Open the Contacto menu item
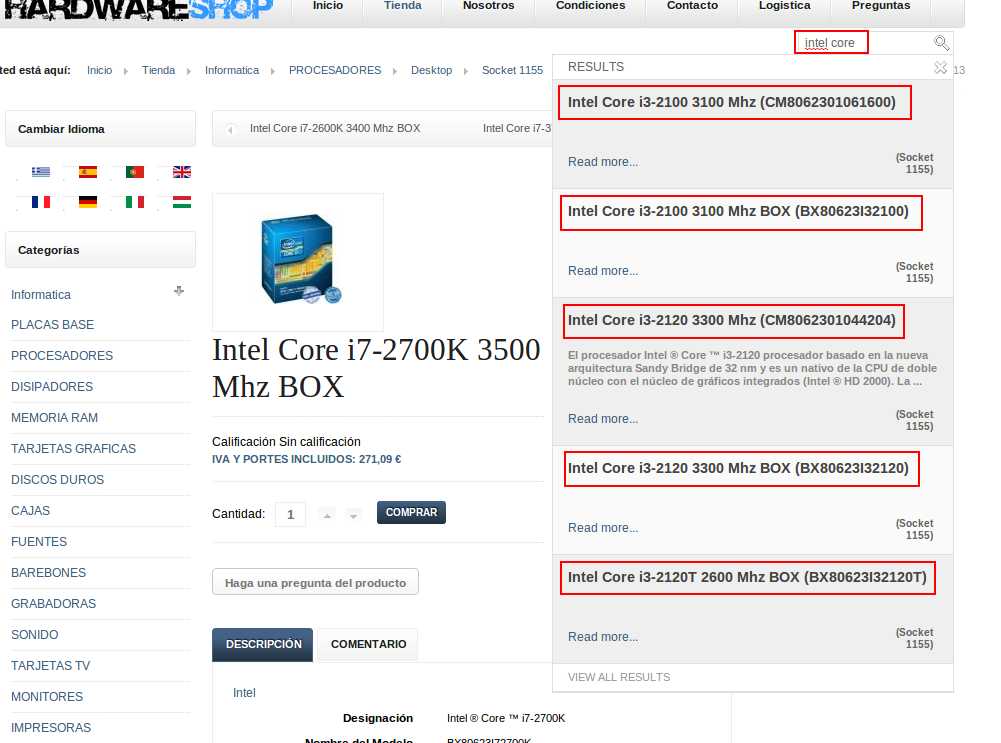 (692, 6)
